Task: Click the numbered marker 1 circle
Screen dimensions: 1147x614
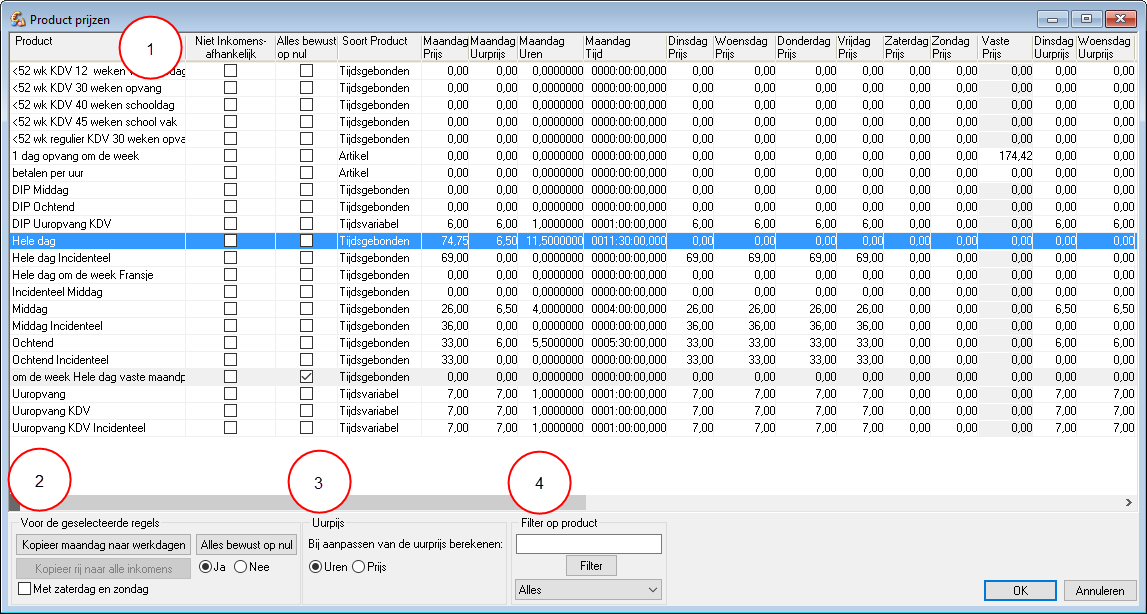Action: tap(151, 48)
